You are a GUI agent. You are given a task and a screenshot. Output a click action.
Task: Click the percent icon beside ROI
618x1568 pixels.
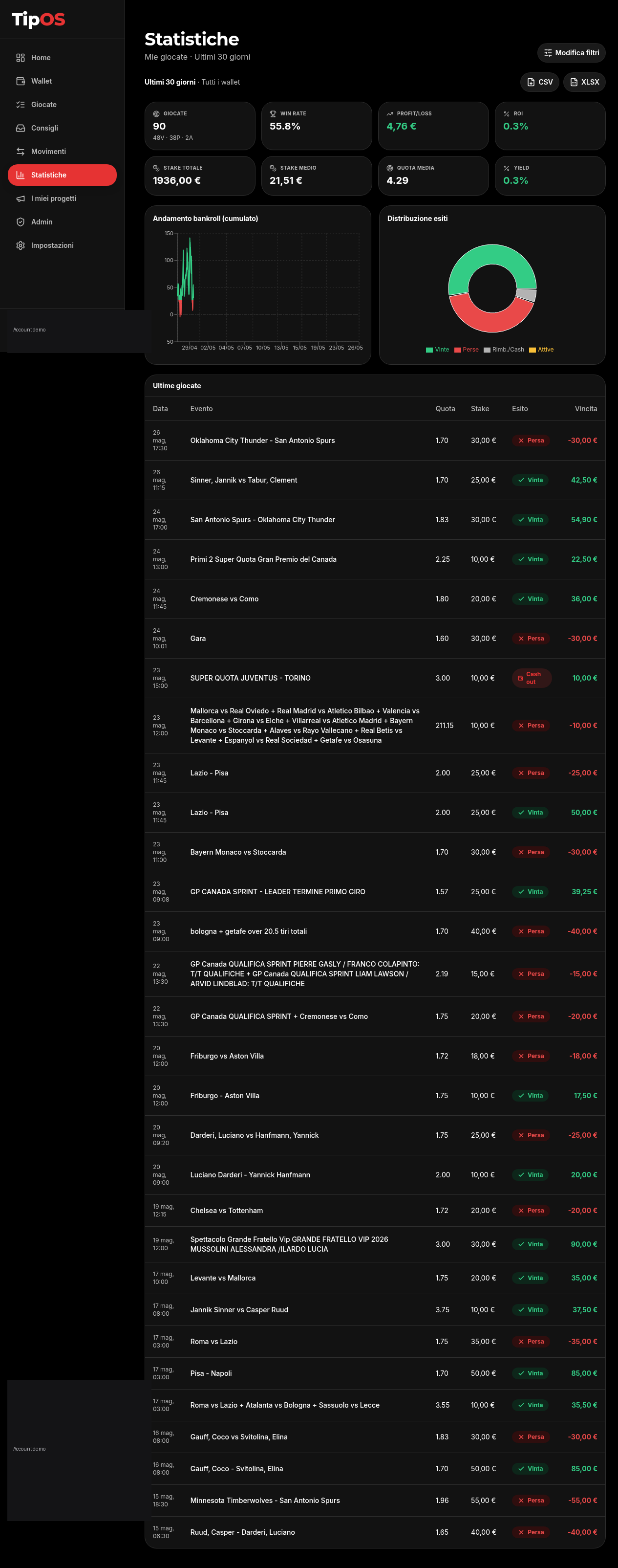pos(507,114)
